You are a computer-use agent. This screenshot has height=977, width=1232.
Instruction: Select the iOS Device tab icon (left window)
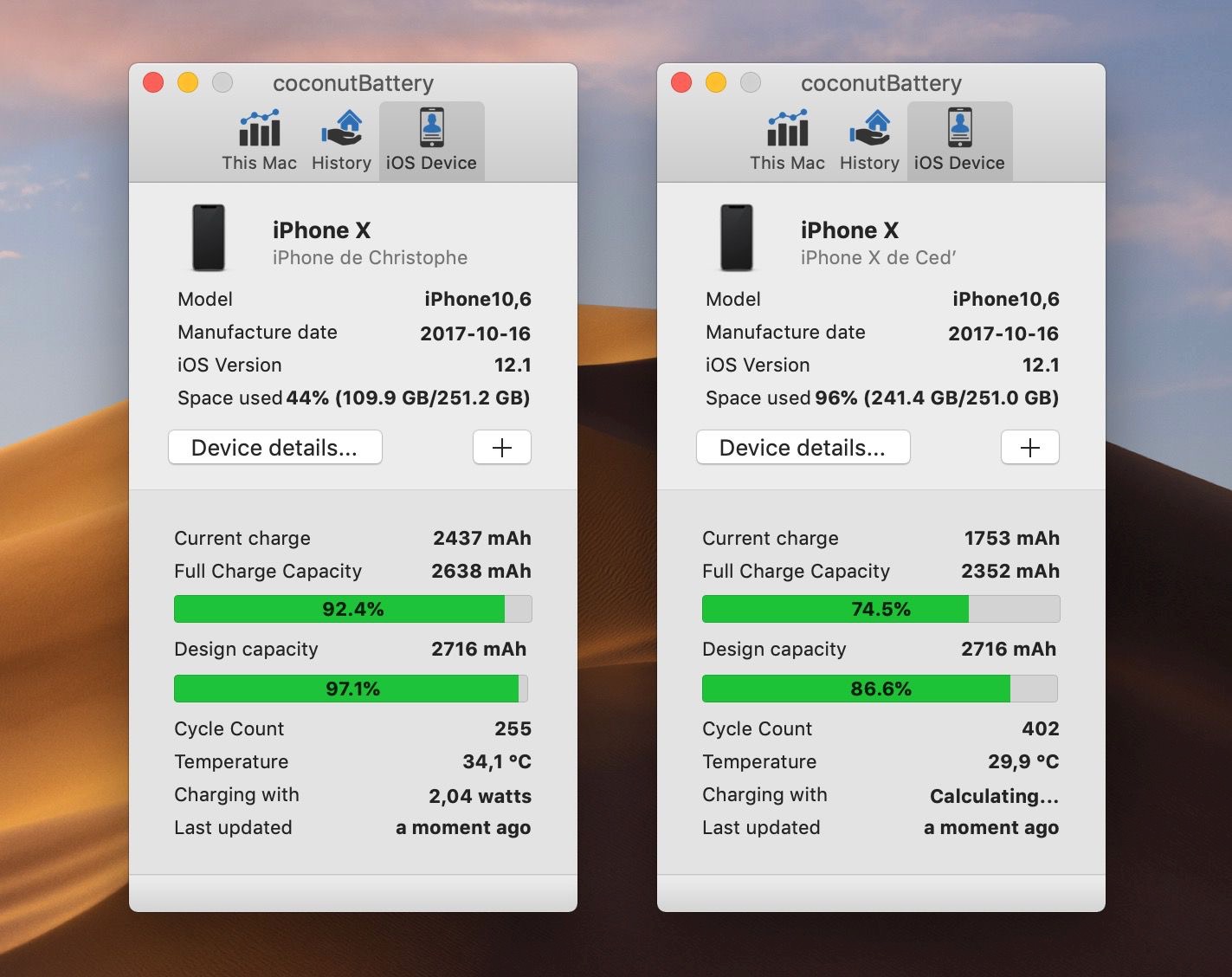[431, 134]
